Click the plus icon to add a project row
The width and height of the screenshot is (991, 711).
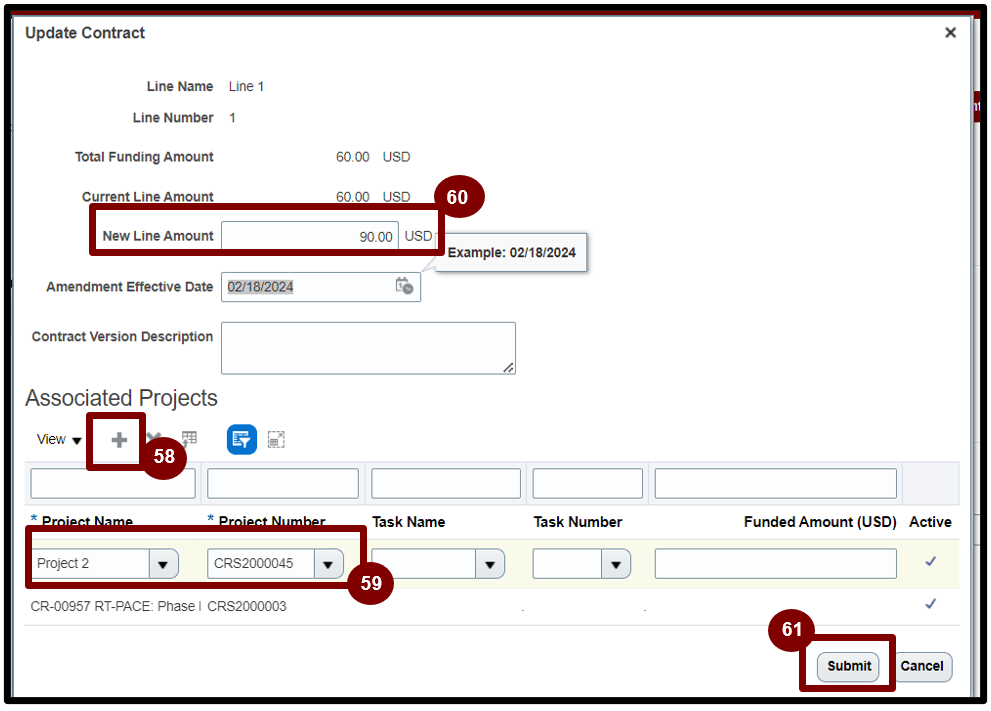[119, 440]
